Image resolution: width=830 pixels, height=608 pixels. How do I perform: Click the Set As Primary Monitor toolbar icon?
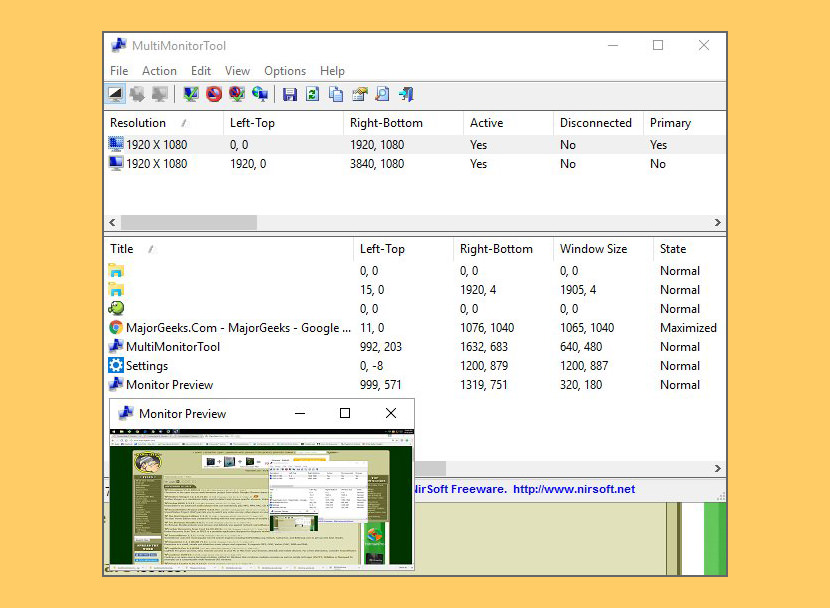(261, 93)
